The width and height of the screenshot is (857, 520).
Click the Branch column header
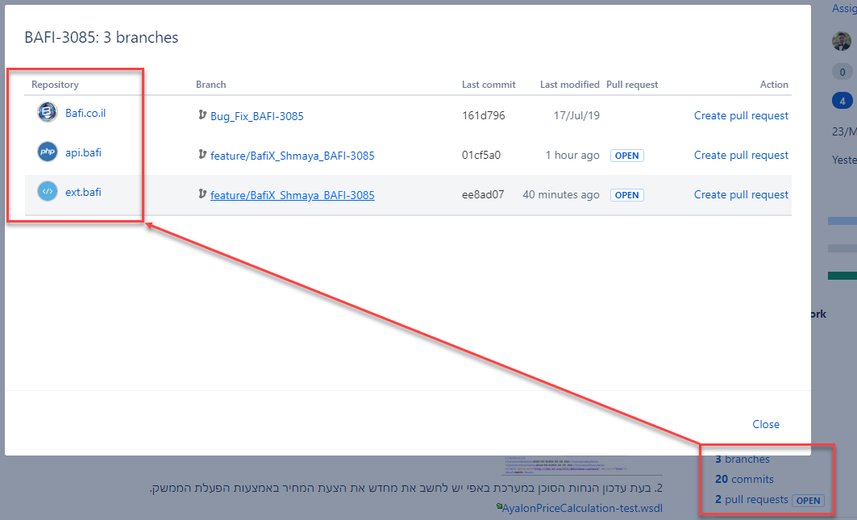pos(211,85)
